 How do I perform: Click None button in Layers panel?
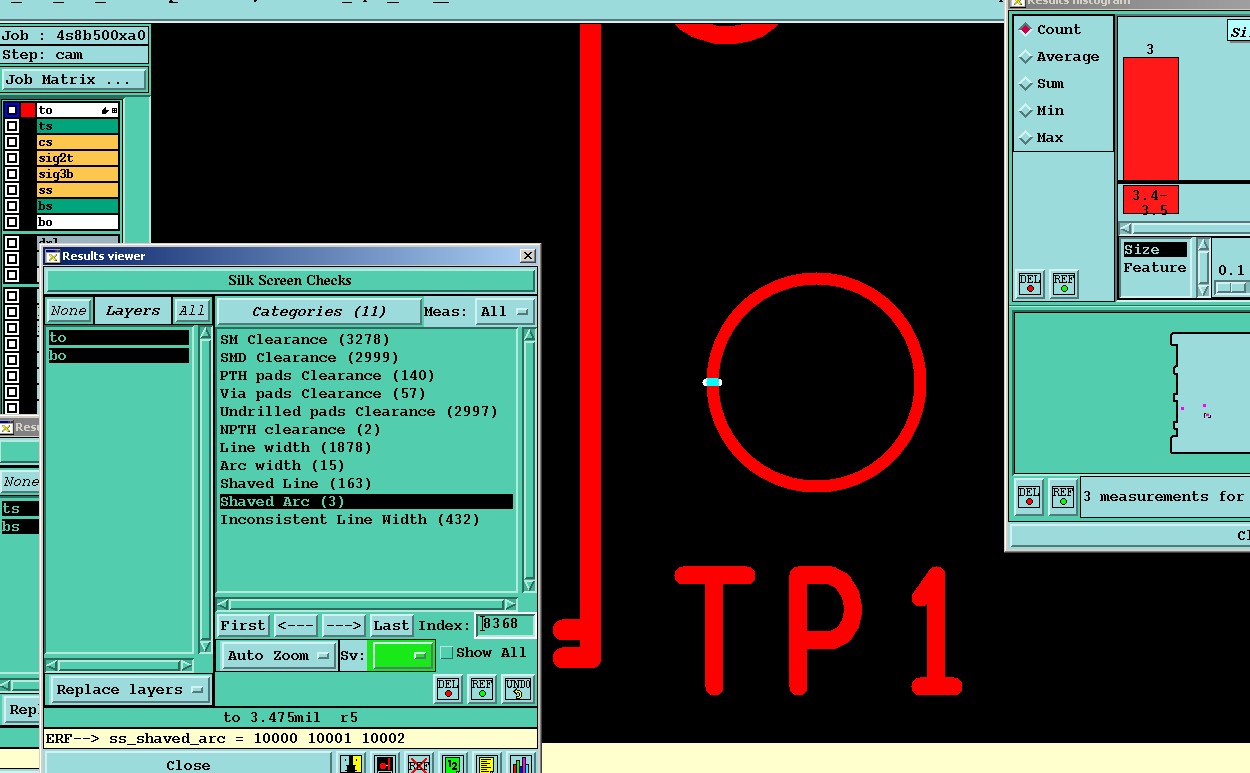pyautogui.click(x=68, y=311)
